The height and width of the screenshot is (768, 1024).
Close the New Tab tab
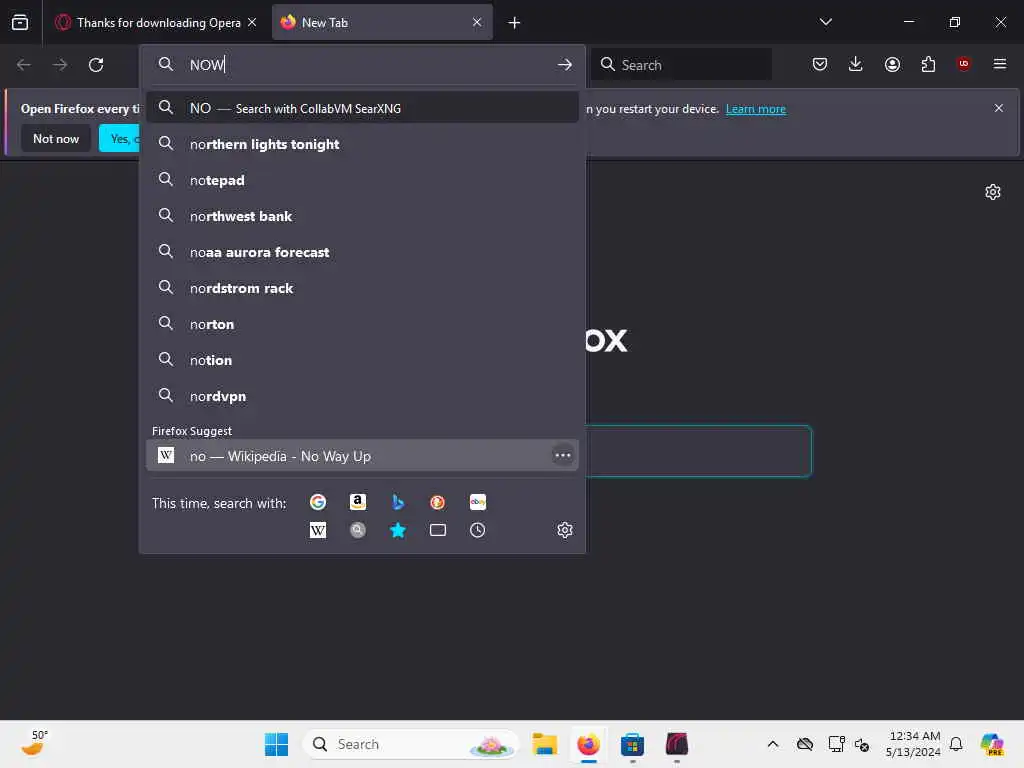[477, 22]
